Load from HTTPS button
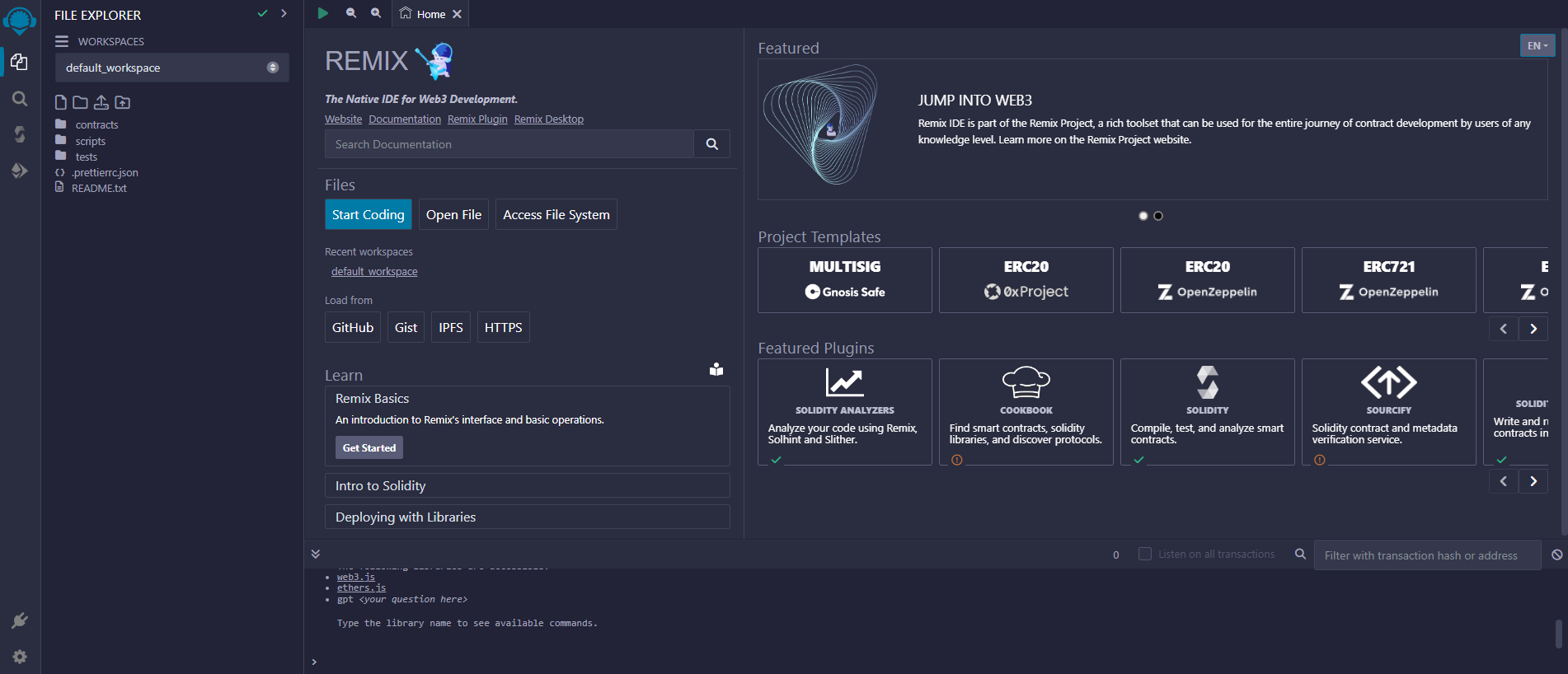 [x=504, y=327]
